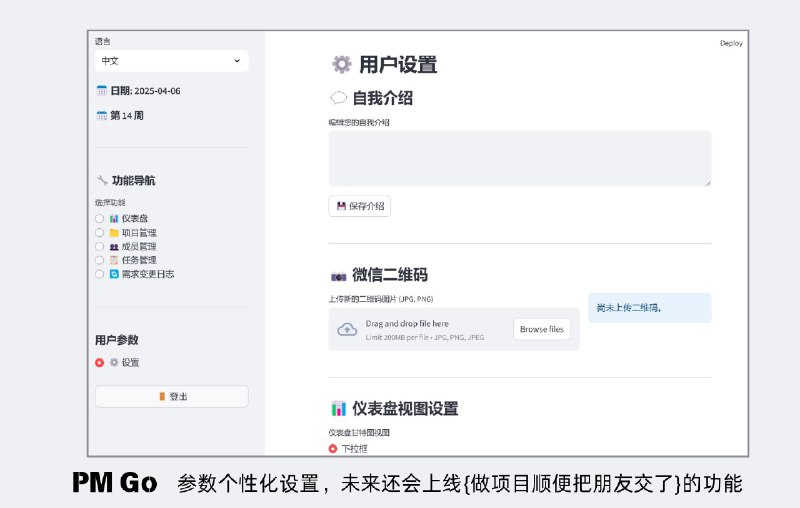Image resolution: width=800 pixels, height=508 pixels.
Task: Click the chevron arrow of the language selector
Action: pos(237,61)
